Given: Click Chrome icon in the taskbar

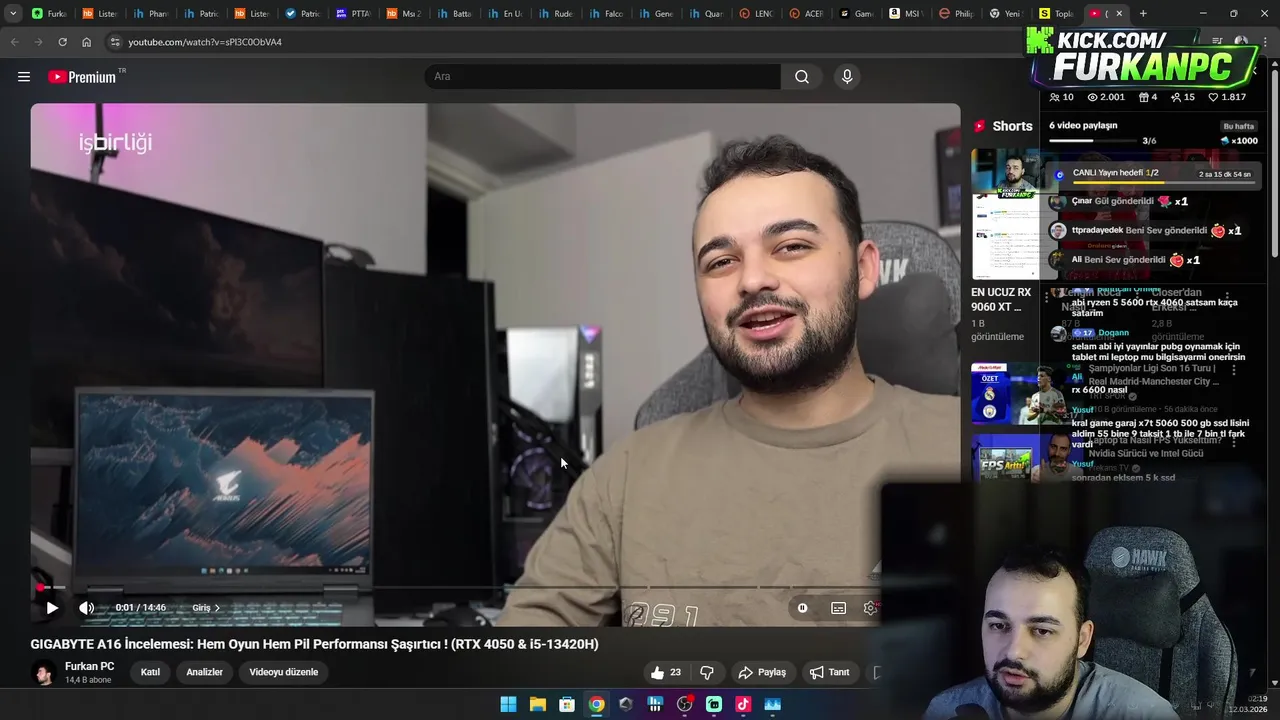Looking at the screenshot, I should point(596,704).
